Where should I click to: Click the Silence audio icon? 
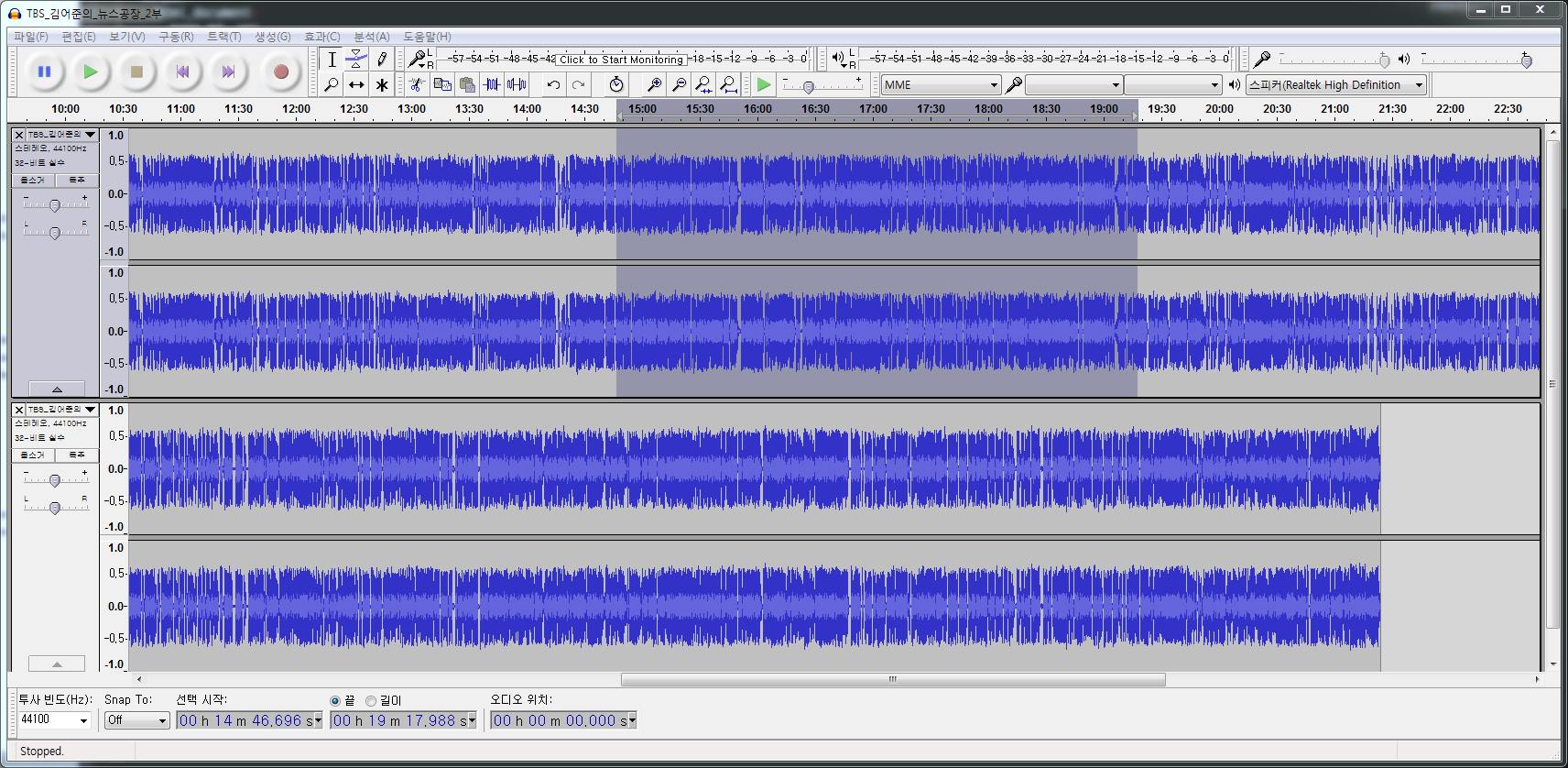click(x=517, y=84)
